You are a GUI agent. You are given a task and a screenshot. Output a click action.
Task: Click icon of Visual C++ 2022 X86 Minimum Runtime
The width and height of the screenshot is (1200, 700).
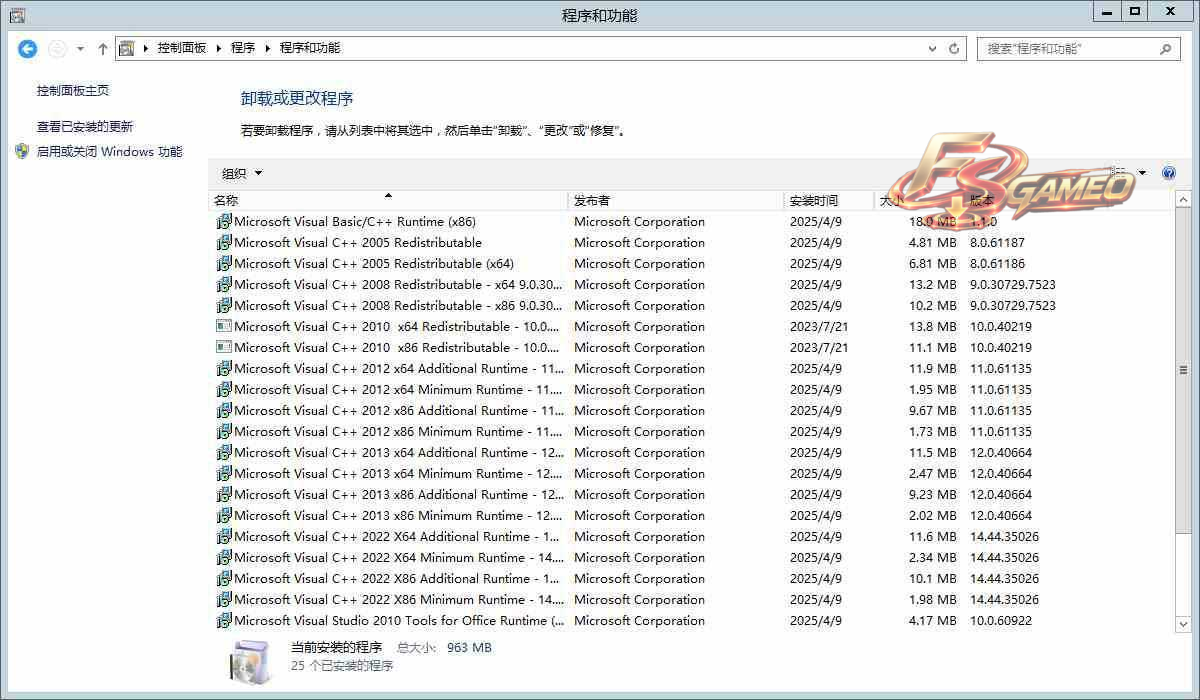[224, 600]
